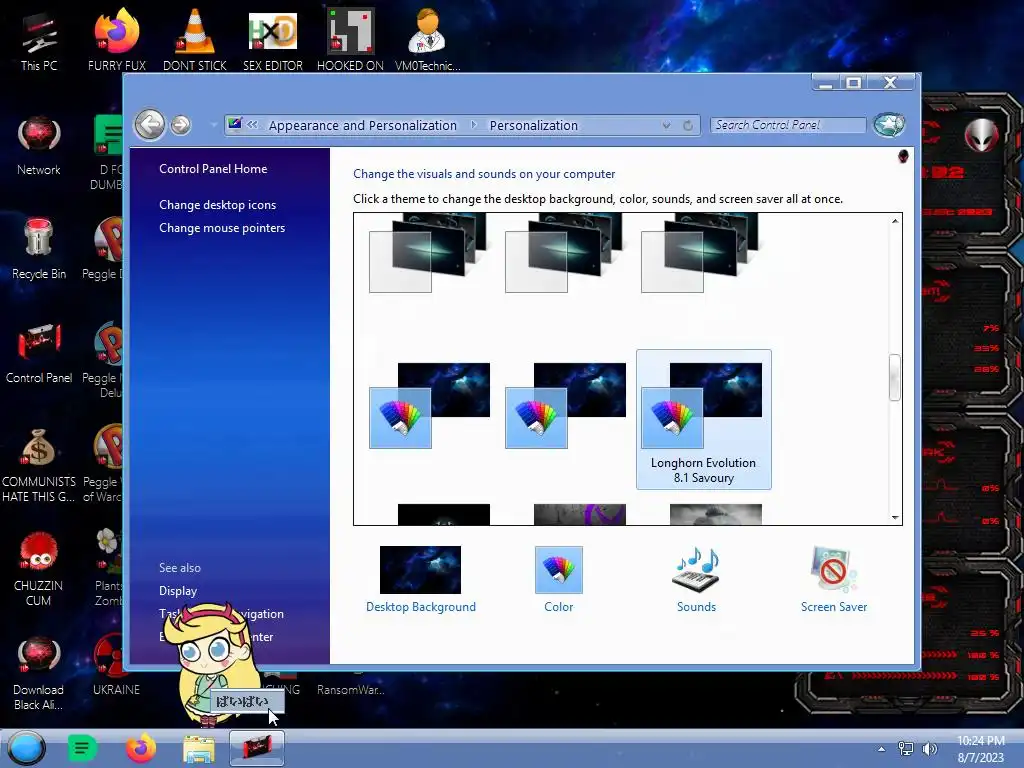The height and width of the screenshot is (768, 1024).
Task: Select the active Control Panel taskbar button
Action: tap(257, 748)
